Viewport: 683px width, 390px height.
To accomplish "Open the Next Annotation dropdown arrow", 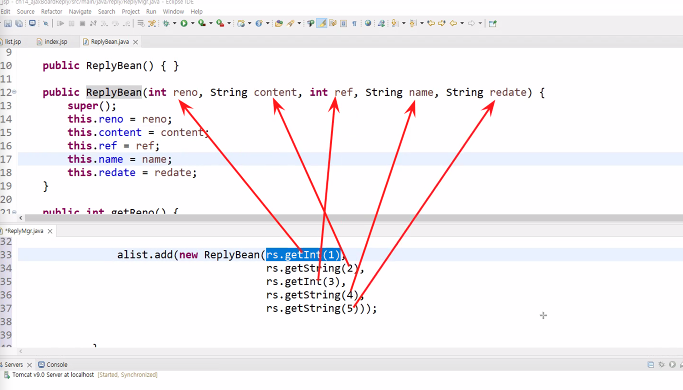I will click(x=403, y=24).
